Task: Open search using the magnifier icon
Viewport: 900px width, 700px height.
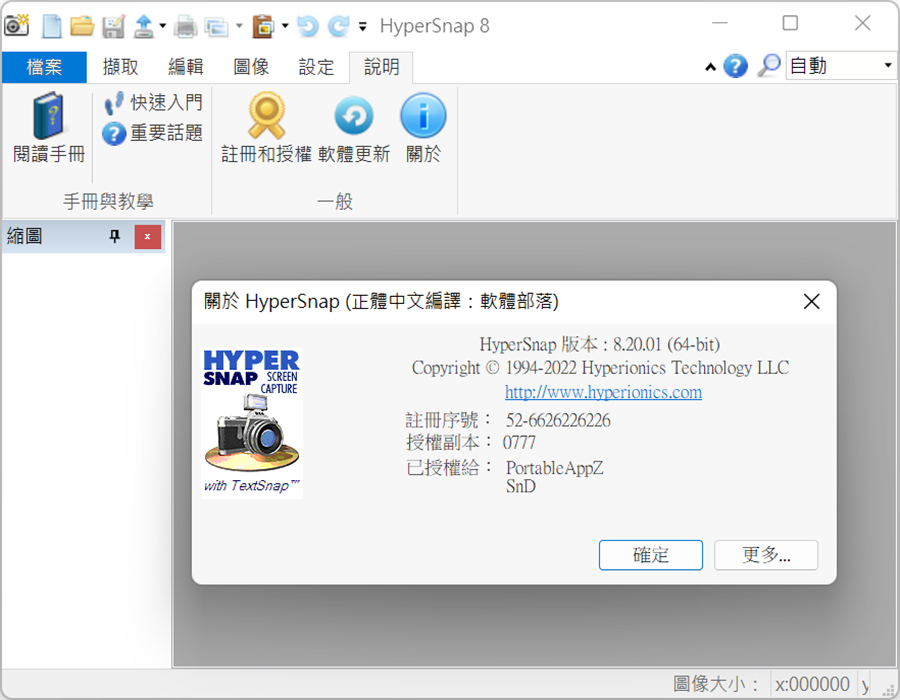Action: point(767,65)
